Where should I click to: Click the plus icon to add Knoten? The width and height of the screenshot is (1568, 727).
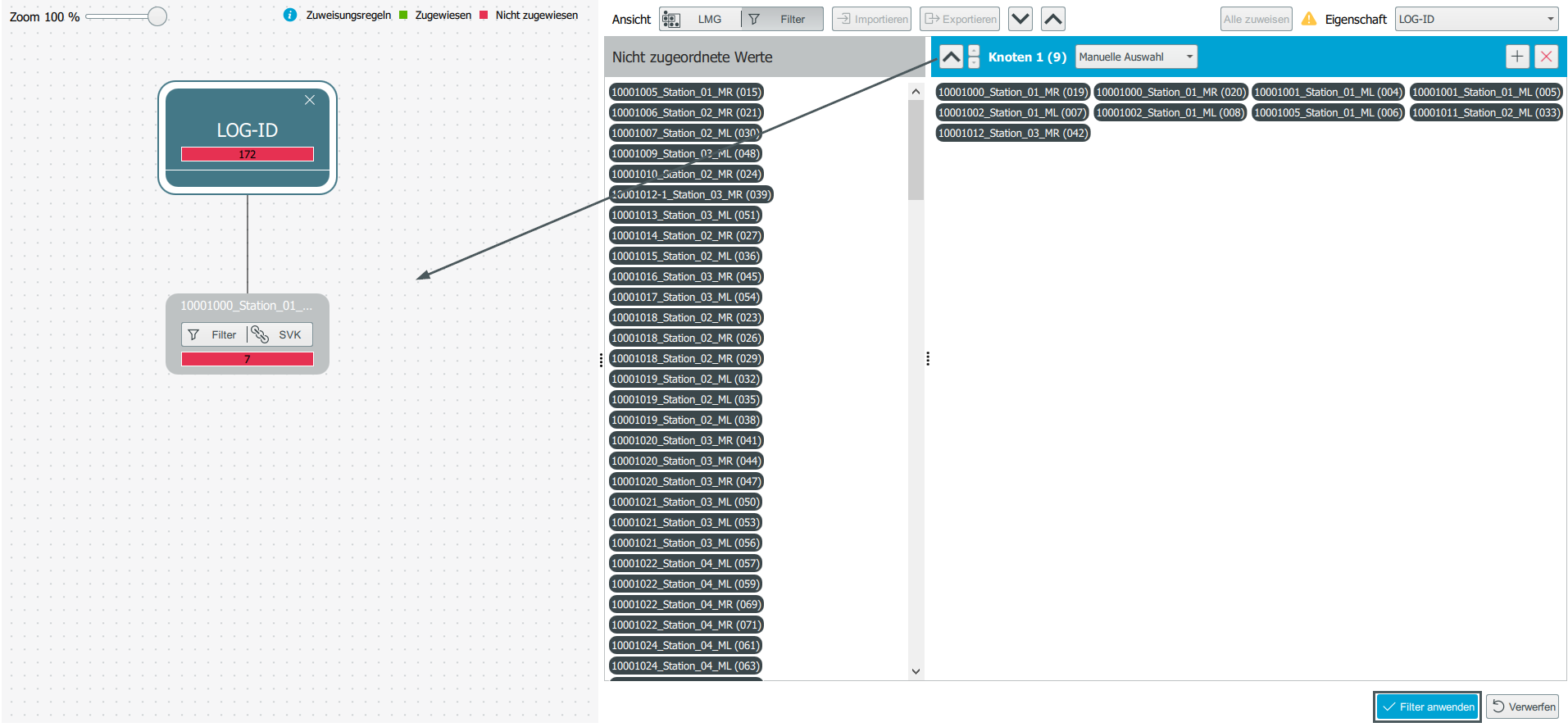[x=1517, y=57]
